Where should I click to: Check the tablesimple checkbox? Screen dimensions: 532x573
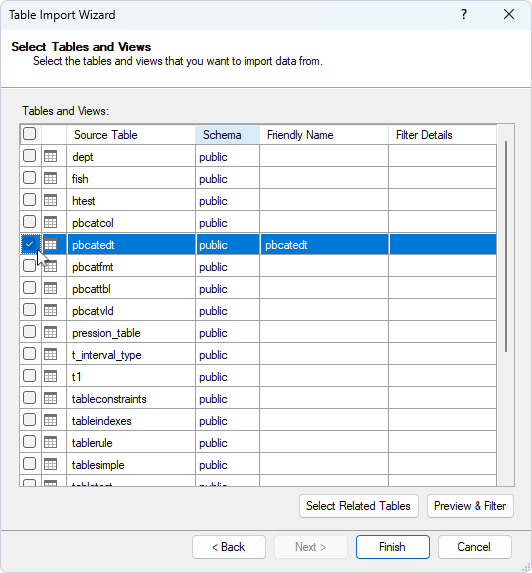point(30,463)
